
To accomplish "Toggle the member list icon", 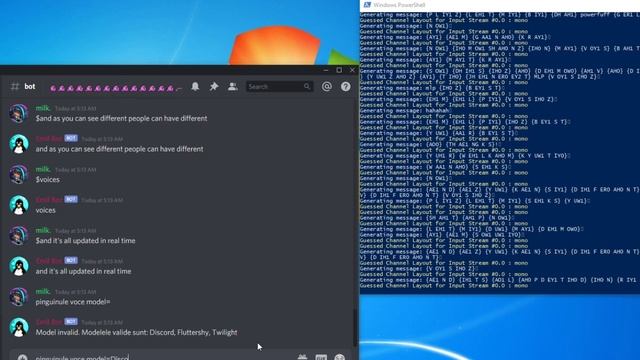I will [233, 86].
